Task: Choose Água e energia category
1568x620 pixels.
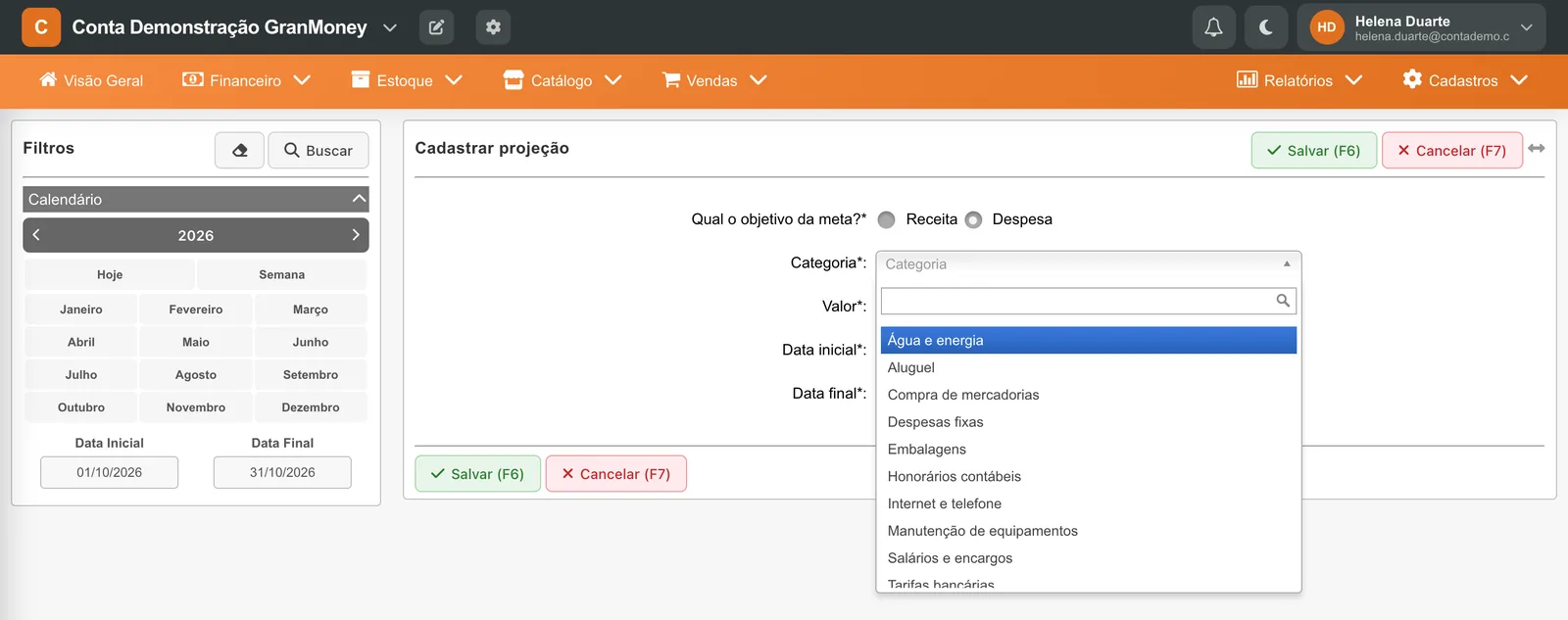Action: click(1088, 340)
